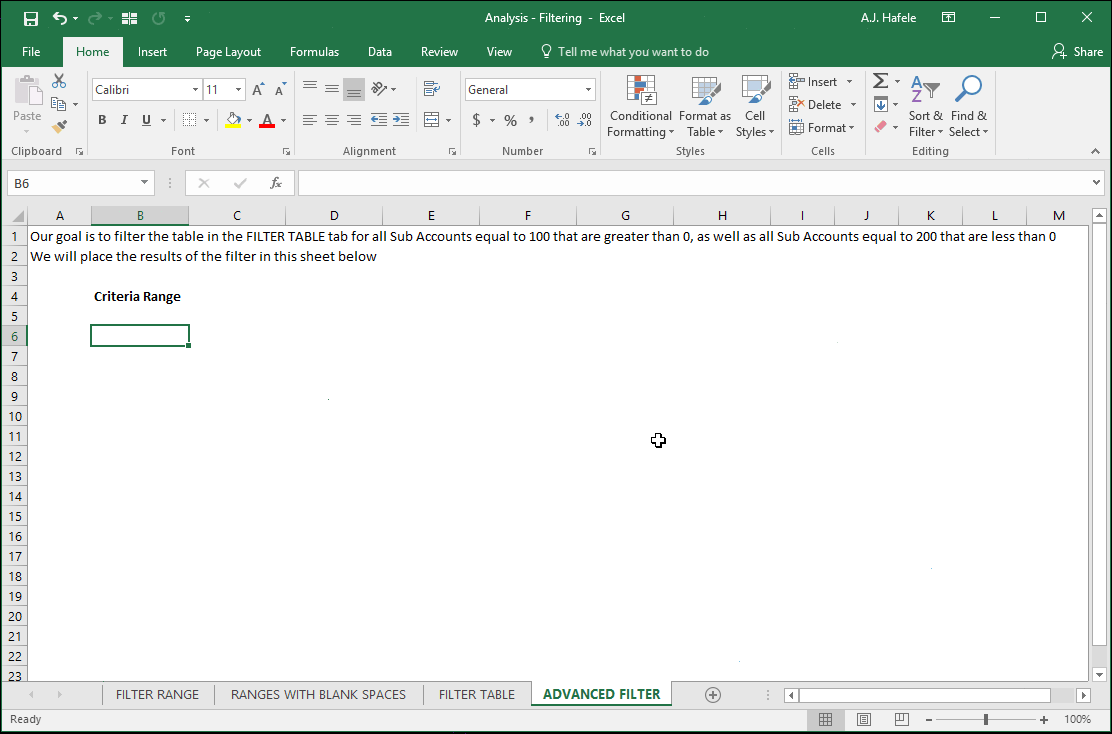This screenshot has width=1112, height=734.
Task: Apply percent style
Action: 511,120
